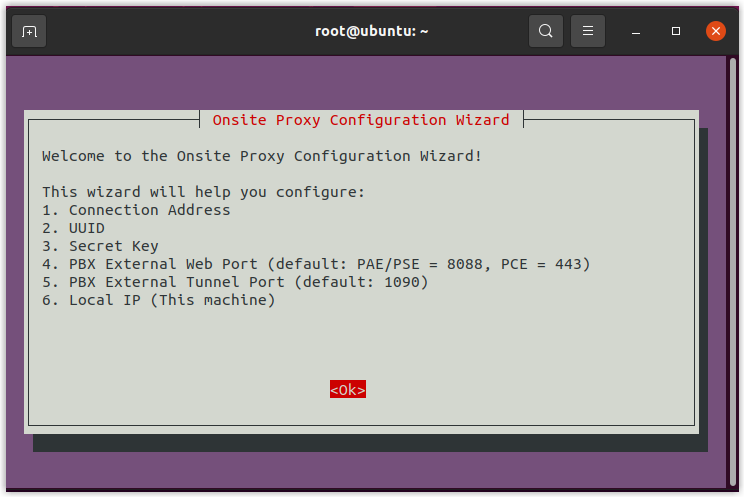Minimize the terminal window
This screenshot has width=745, height=498.
point(636,31)
